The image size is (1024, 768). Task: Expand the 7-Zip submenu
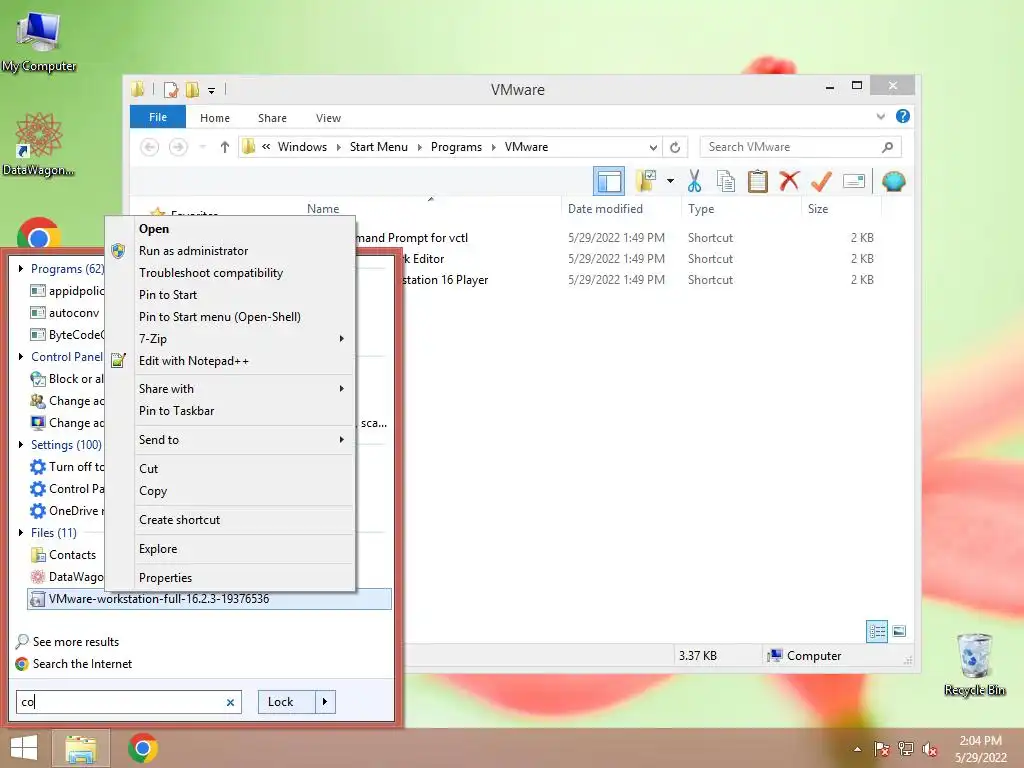click(x=231, y=339)
